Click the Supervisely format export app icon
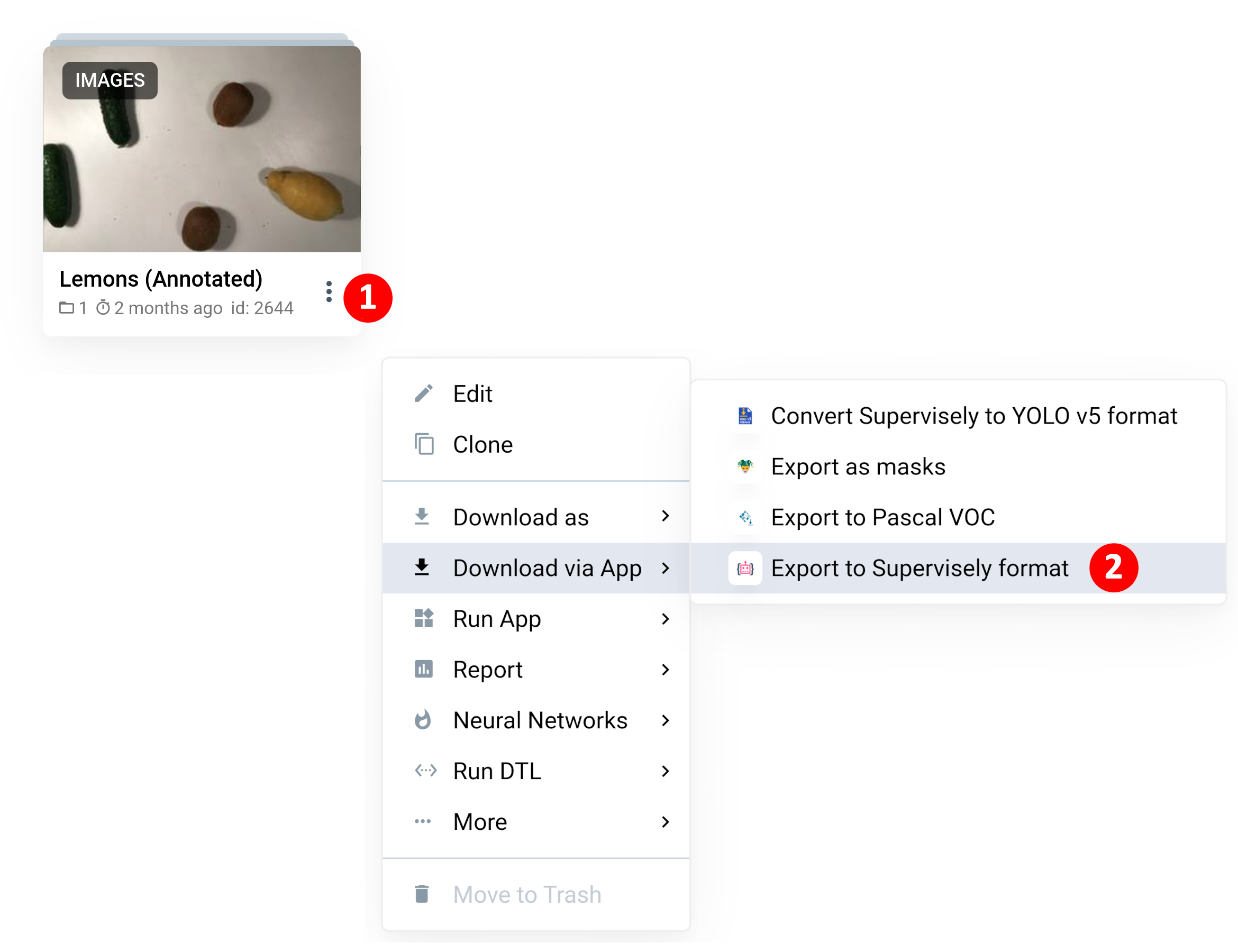The height and width of the screenshot is (952, 1238). pyautogui.click(x=745, y=568)
